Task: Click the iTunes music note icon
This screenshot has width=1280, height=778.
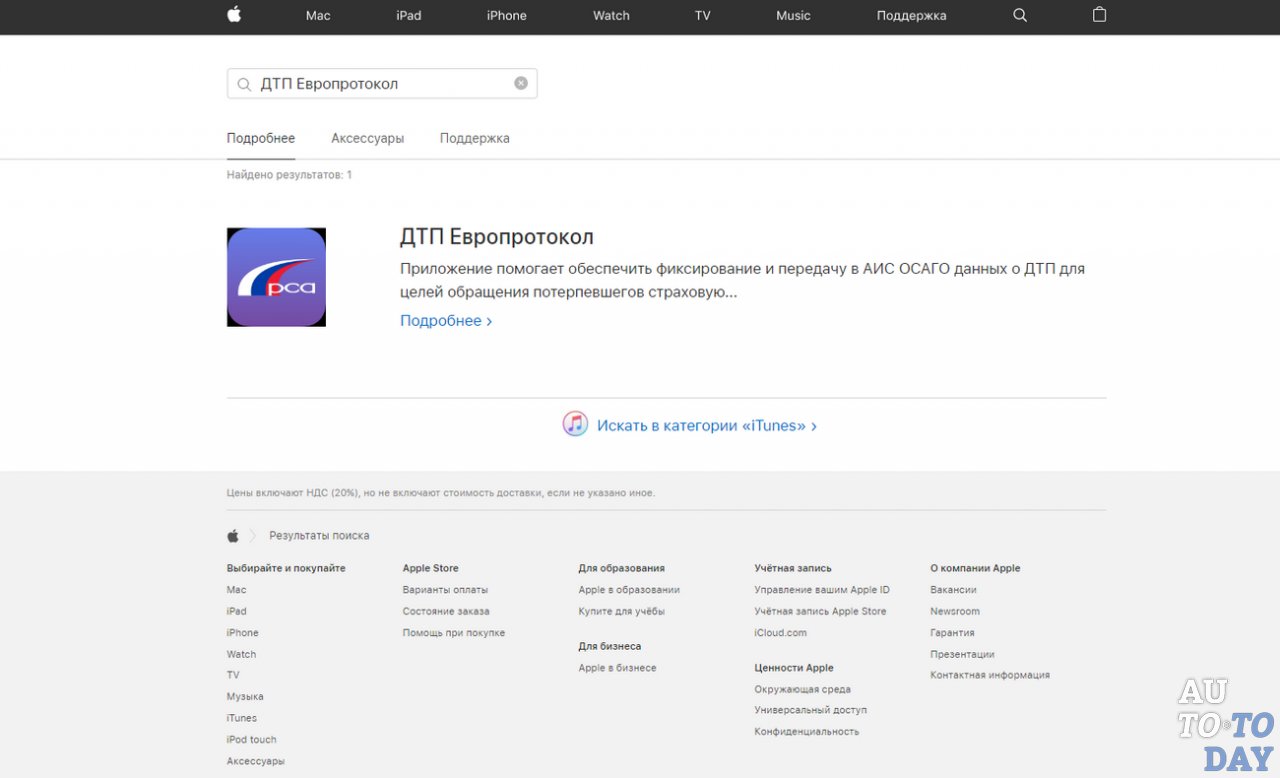Action: tap(574, 424)
